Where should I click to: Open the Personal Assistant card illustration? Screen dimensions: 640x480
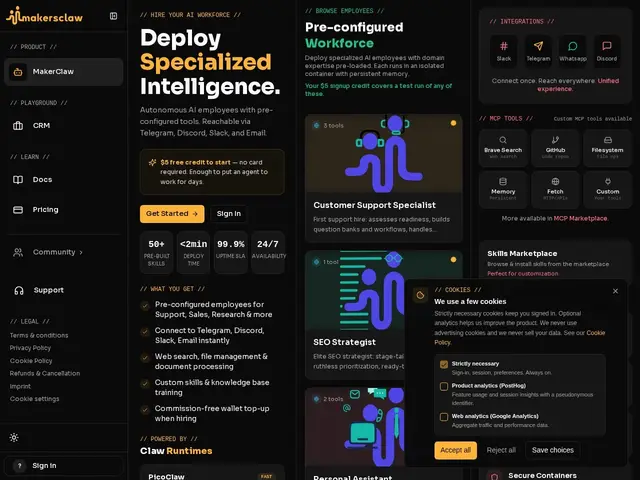pos(355,427)
